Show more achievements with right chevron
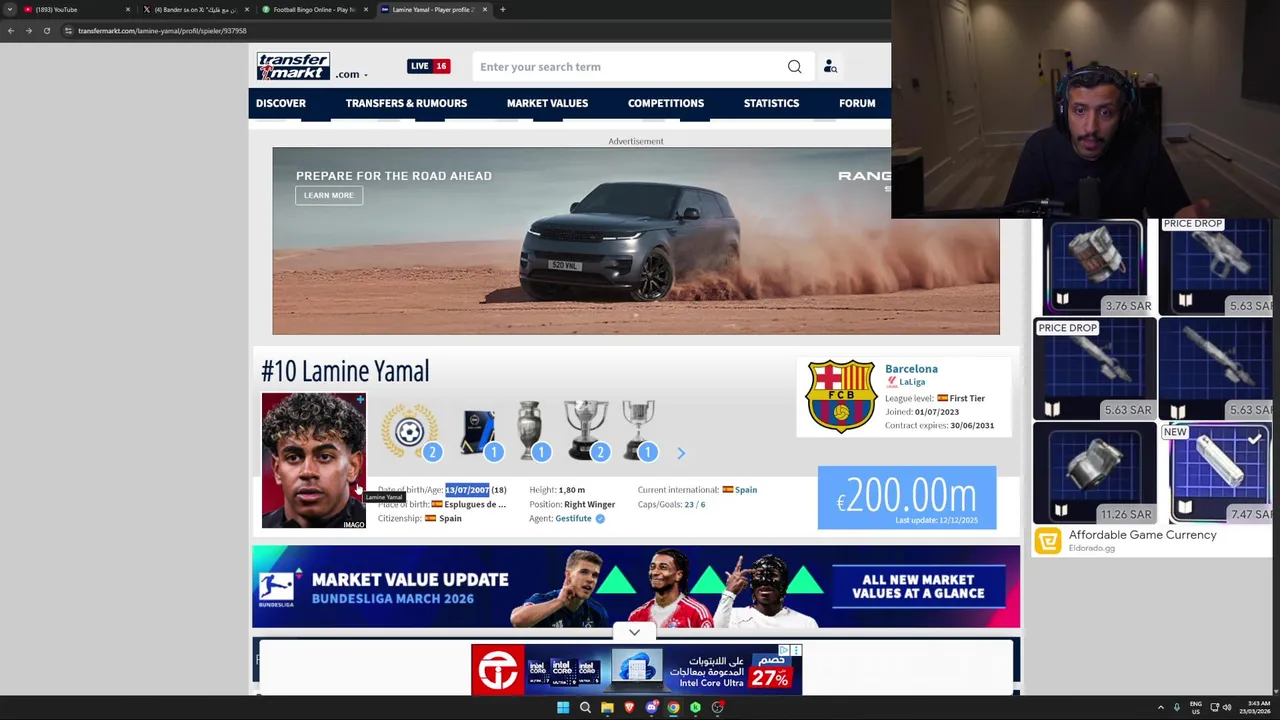The width and height of the screenshot is (1280, 720). point(681,453)
